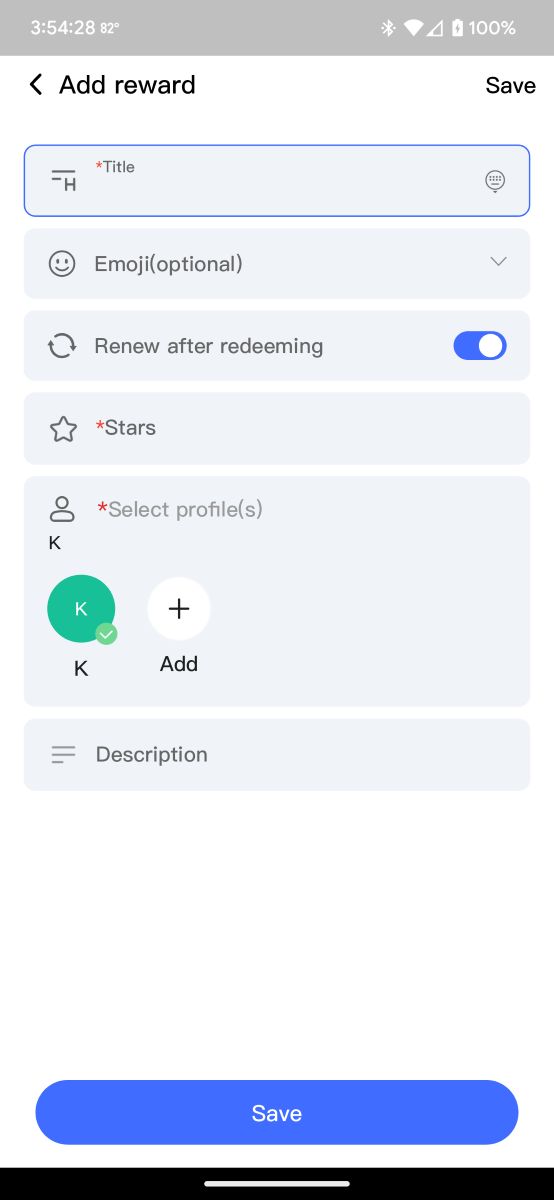Tap the heading text icon beside Title

pyautogui.click(x=63, y=181)
